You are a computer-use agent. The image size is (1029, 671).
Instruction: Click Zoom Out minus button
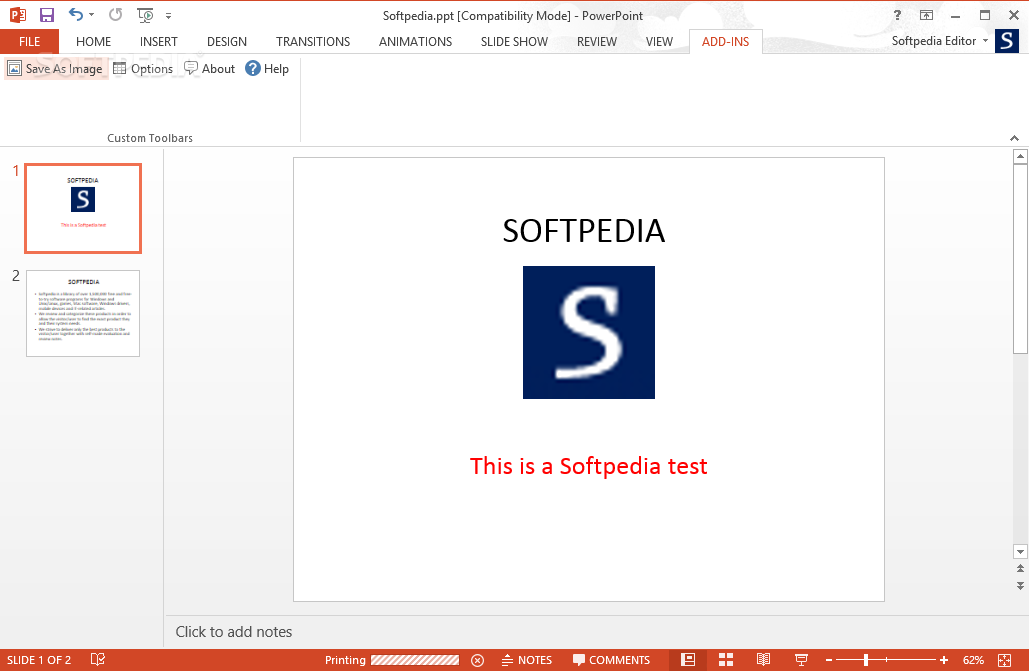point(829,660)
